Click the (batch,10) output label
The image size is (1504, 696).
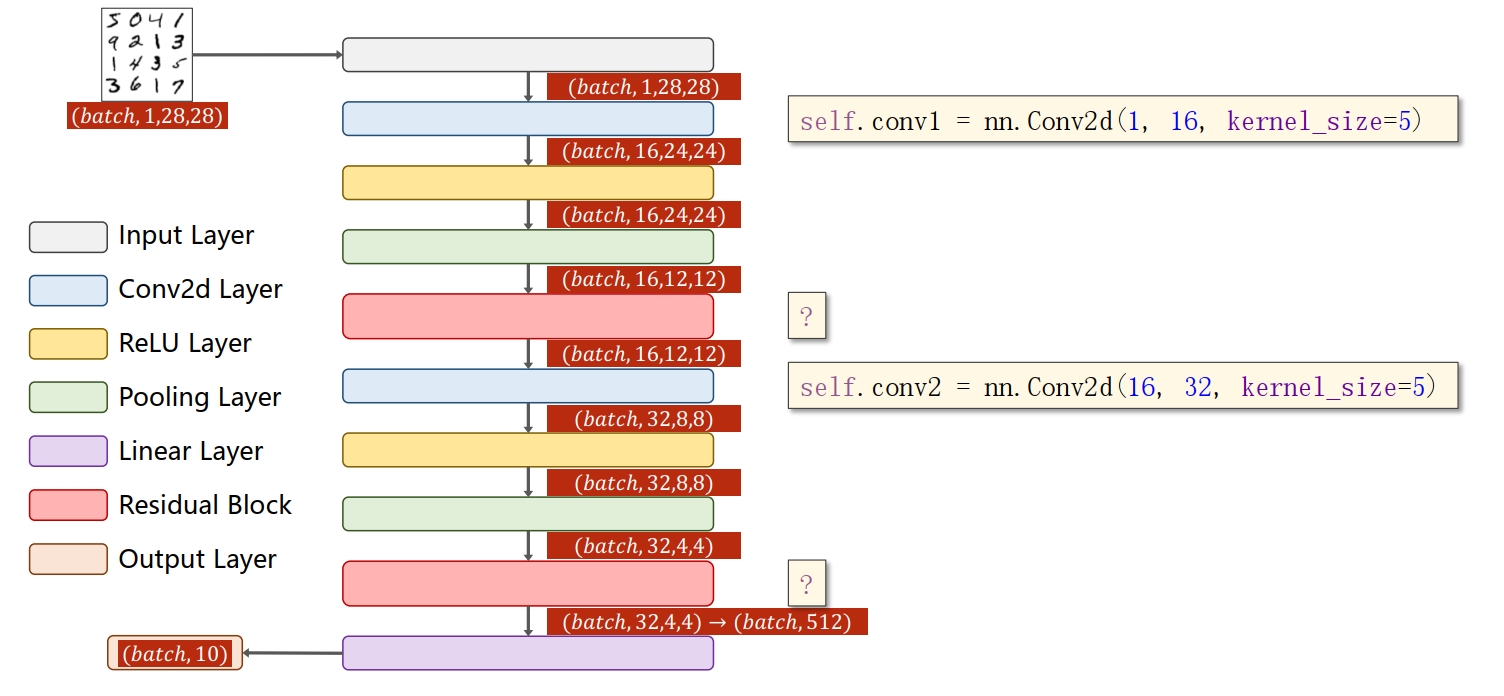pyautogui.click(x=175, y=654)
